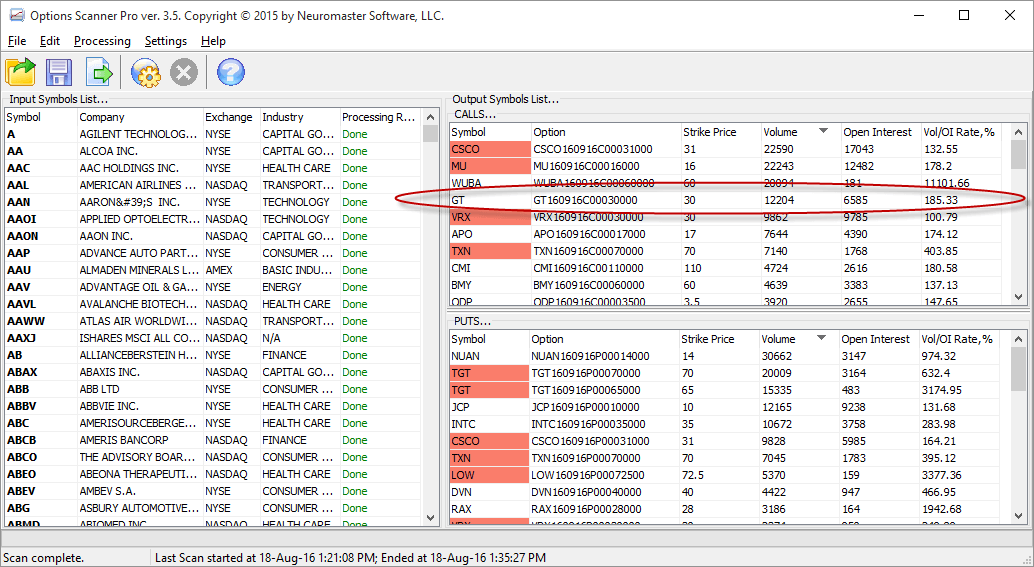Open file with the folder toolbar icon
Viewport: 1034px width, 567px height.
(x=20, y=72)
